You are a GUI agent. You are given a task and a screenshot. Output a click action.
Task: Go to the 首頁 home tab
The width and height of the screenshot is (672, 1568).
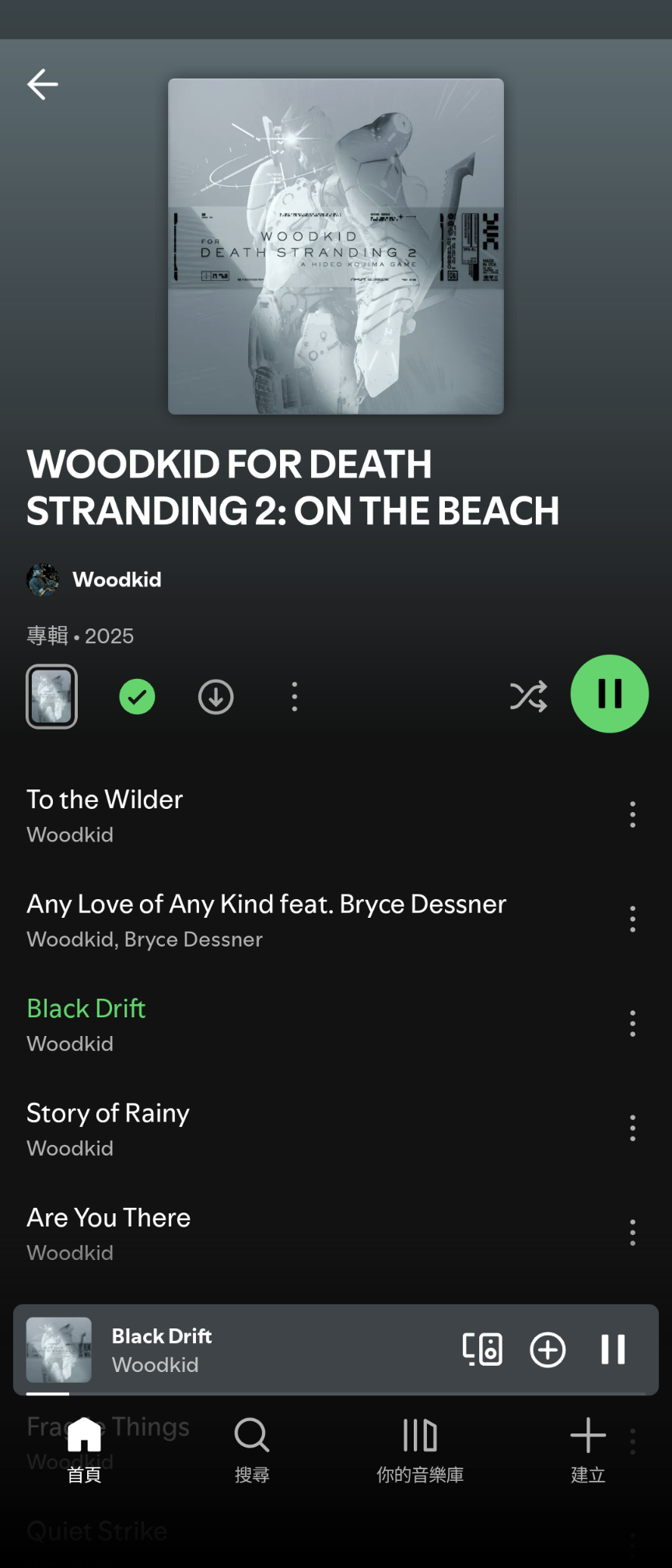84,1450
